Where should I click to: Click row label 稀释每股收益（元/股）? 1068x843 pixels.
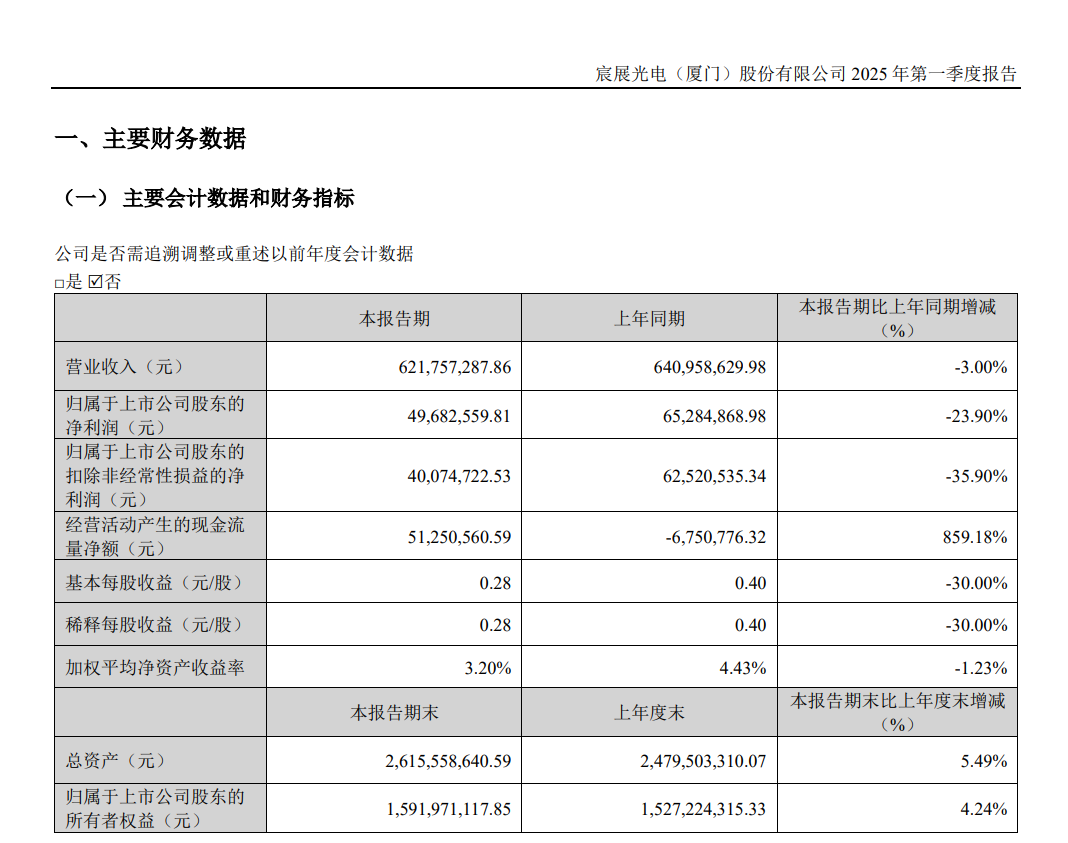(153, 624)
